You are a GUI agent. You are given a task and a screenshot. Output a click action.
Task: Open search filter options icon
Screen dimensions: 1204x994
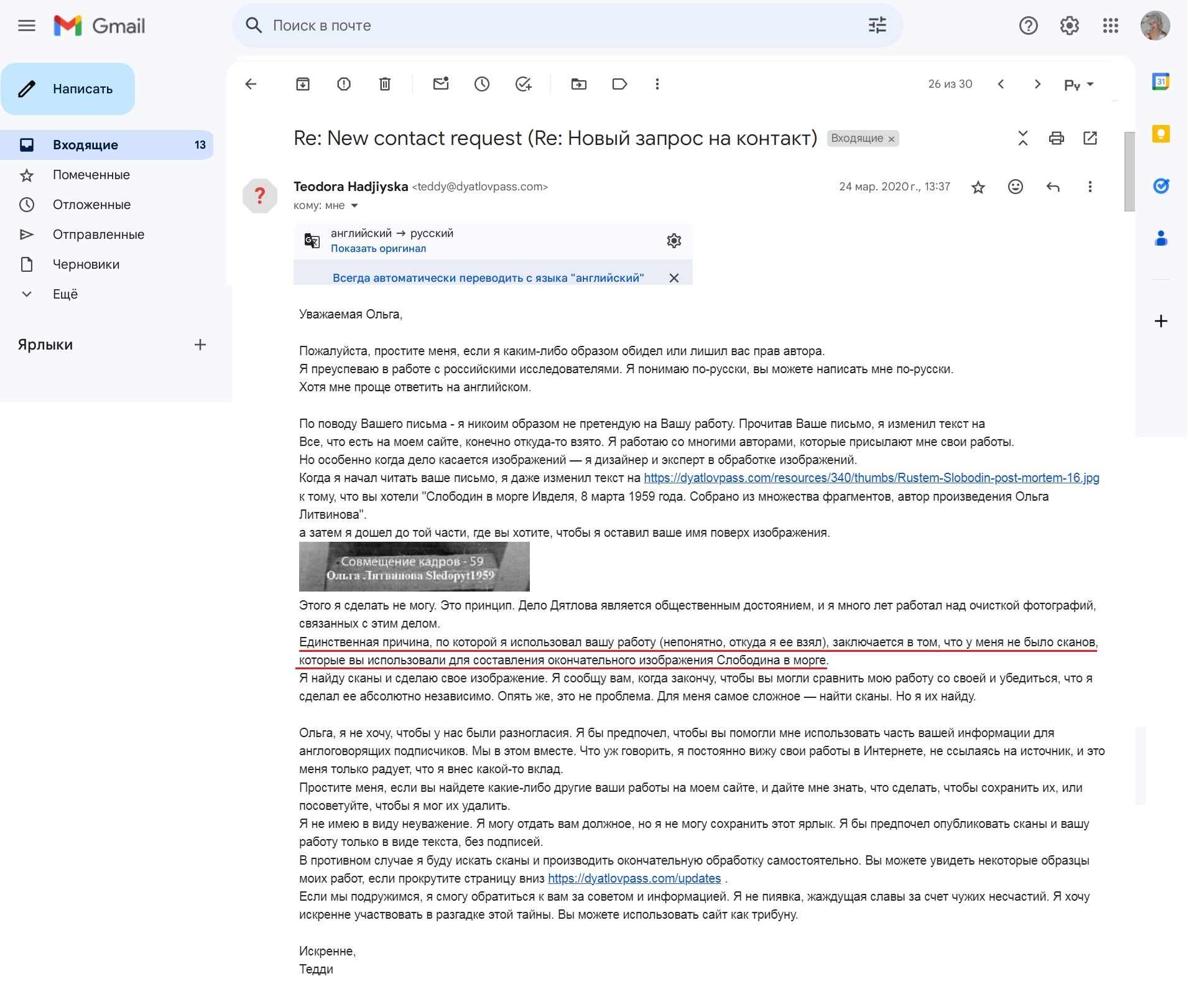coord(877,26)
